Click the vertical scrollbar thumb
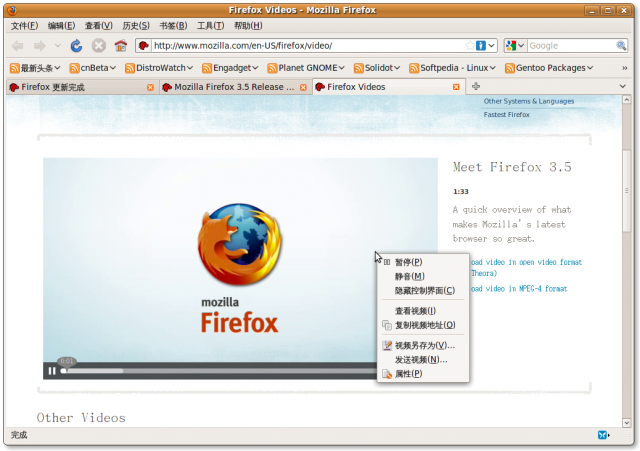Image resolution: width=640 pixels, height=451 pixels. (627, 191)
